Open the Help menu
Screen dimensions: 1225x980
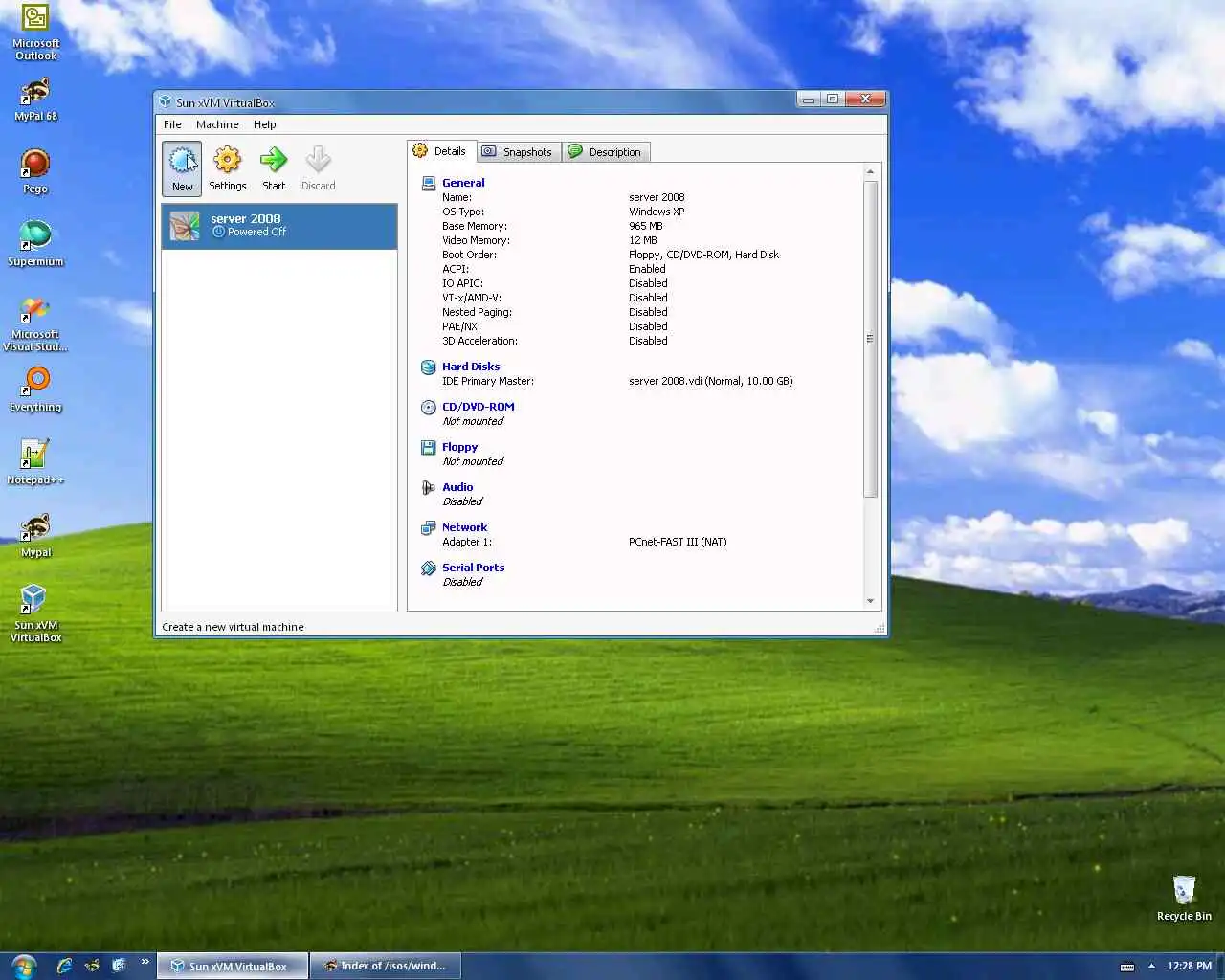265,124
